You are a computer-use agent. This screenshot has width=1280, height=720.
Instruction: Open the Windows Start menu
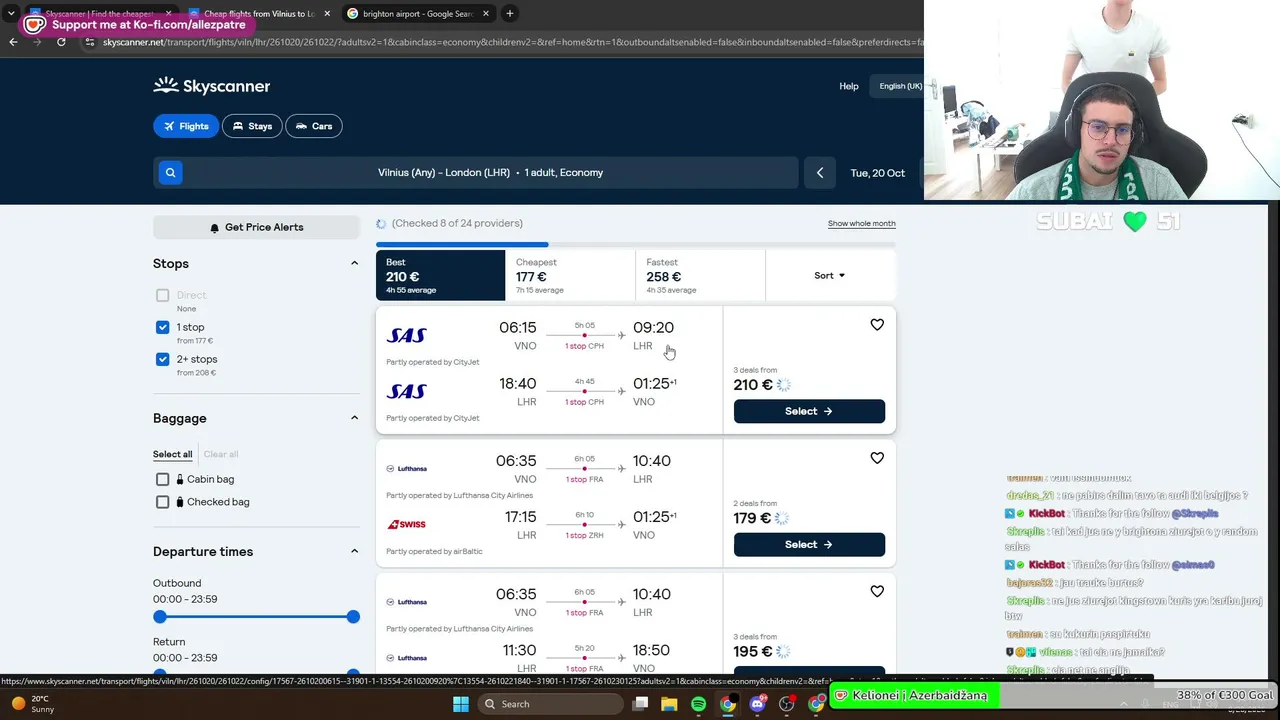pyautogui.click(x=461, y=704)
